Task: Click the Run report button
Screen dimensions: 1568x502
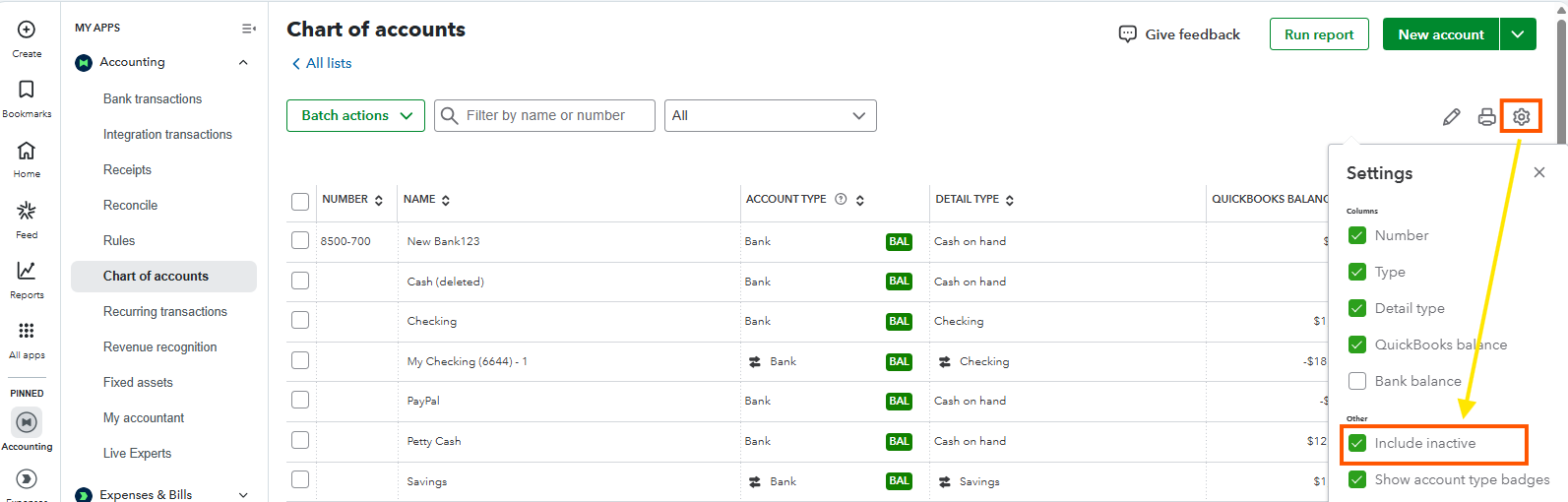Action: tap(1319, 34)
